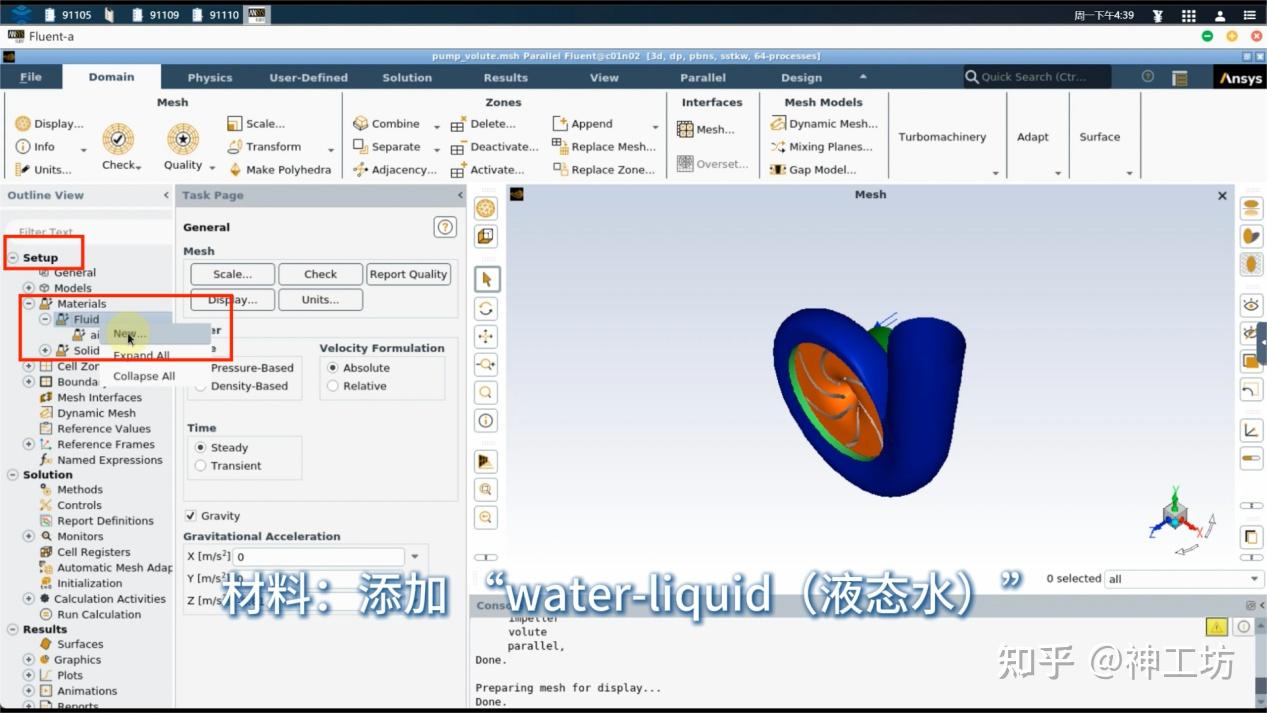Select Boundary Conditions tree item
1267x713 pixels.
(x=80, y=382)
